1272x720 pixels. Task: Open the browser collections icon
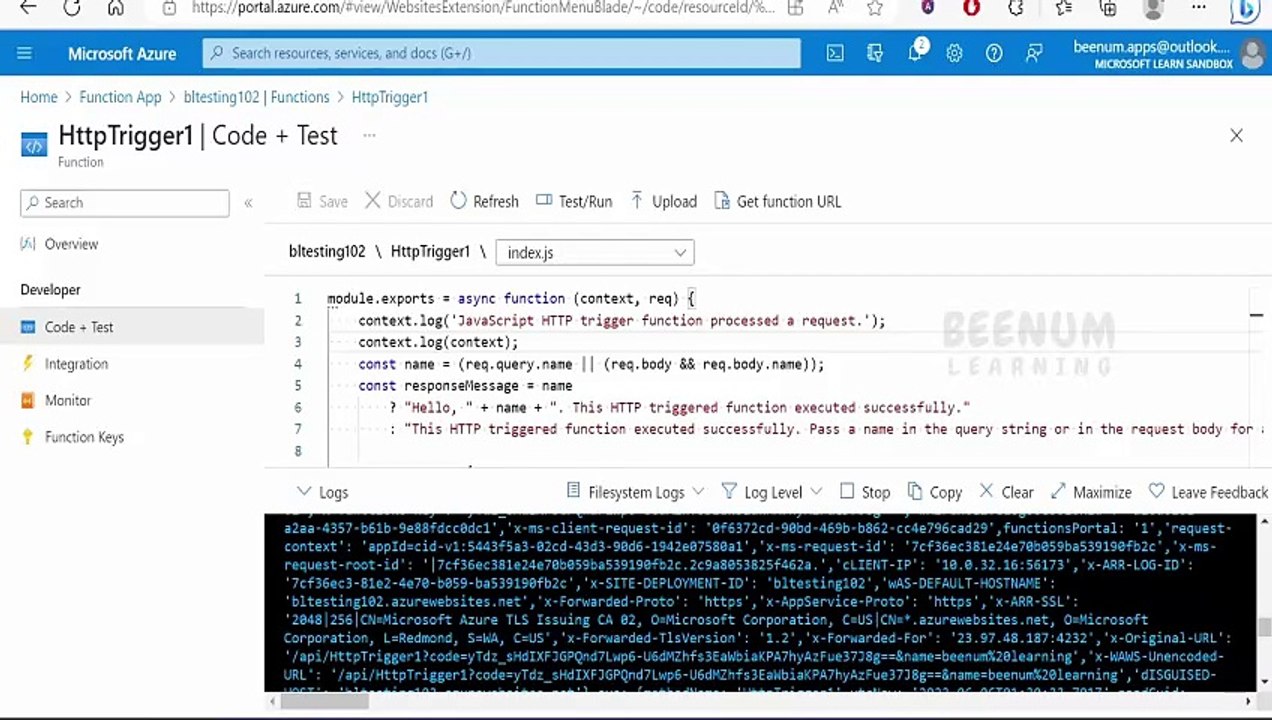1108,8
